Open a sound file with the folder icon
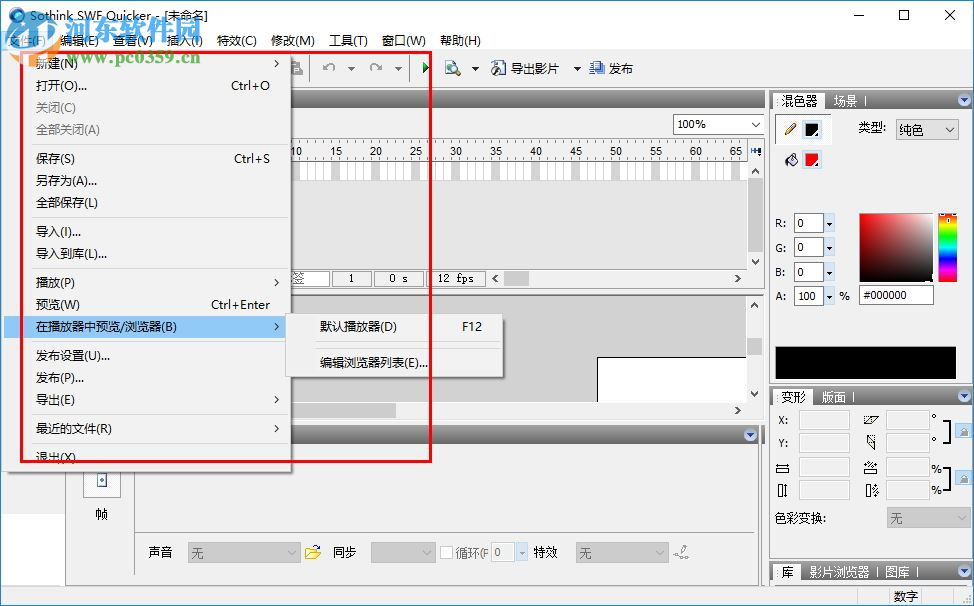974x606 pixels. 313,551
